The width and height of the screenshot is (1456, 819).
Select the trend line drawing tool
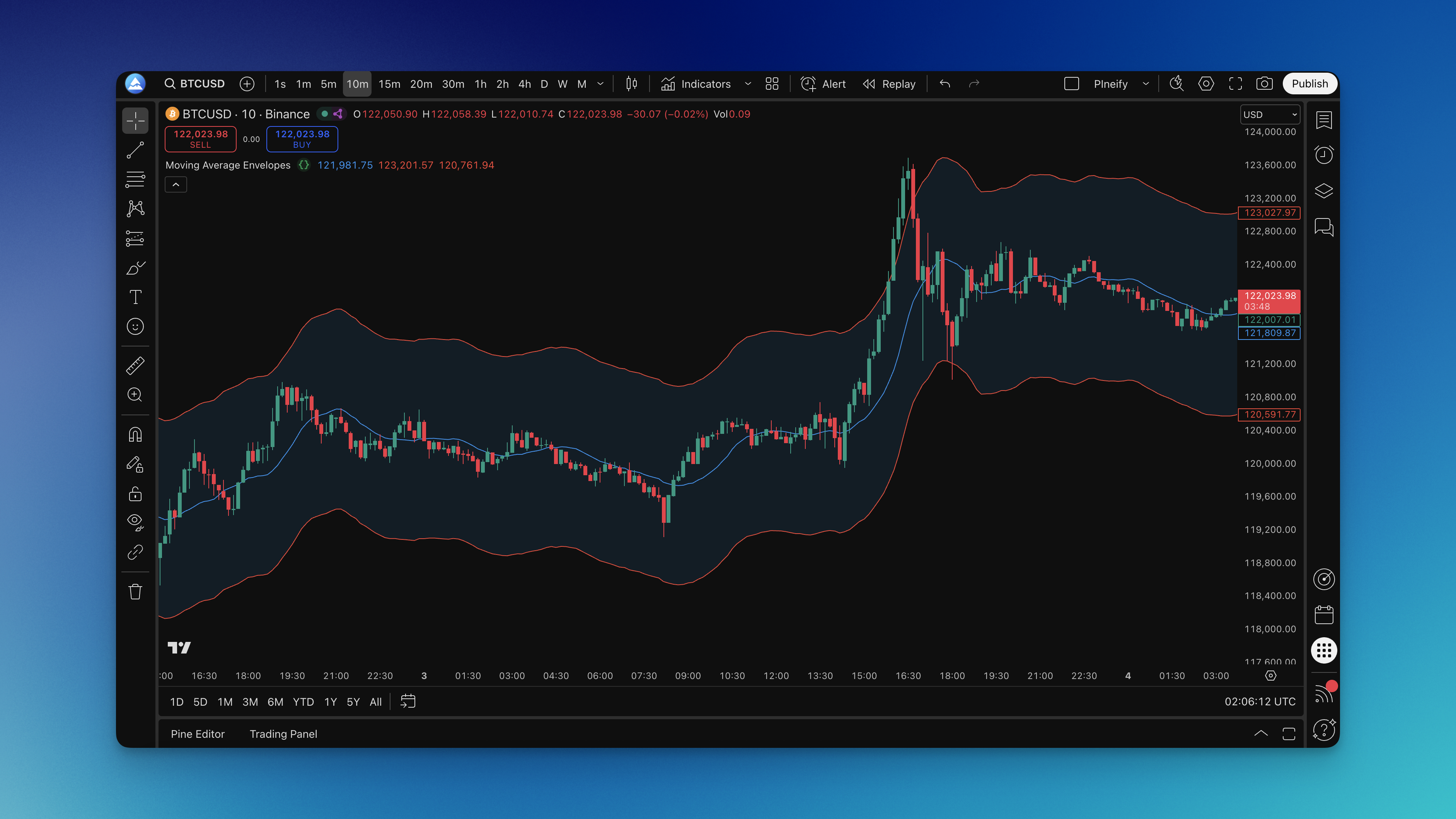pos(135,150)
